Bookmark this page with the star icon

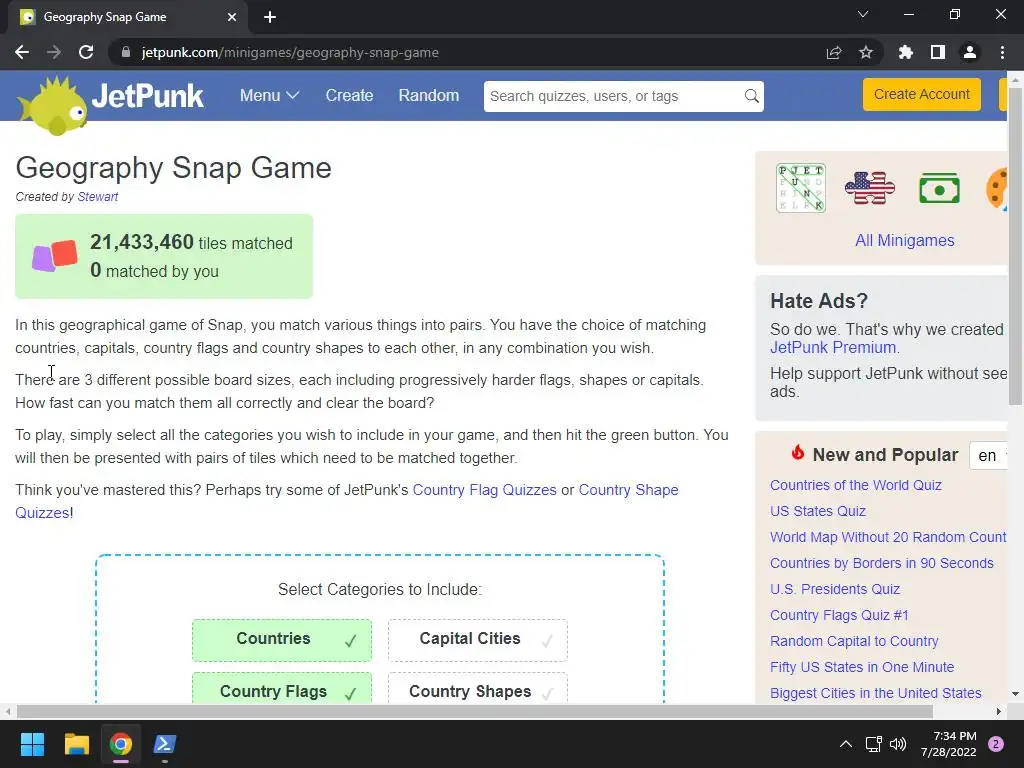point(866,52)
